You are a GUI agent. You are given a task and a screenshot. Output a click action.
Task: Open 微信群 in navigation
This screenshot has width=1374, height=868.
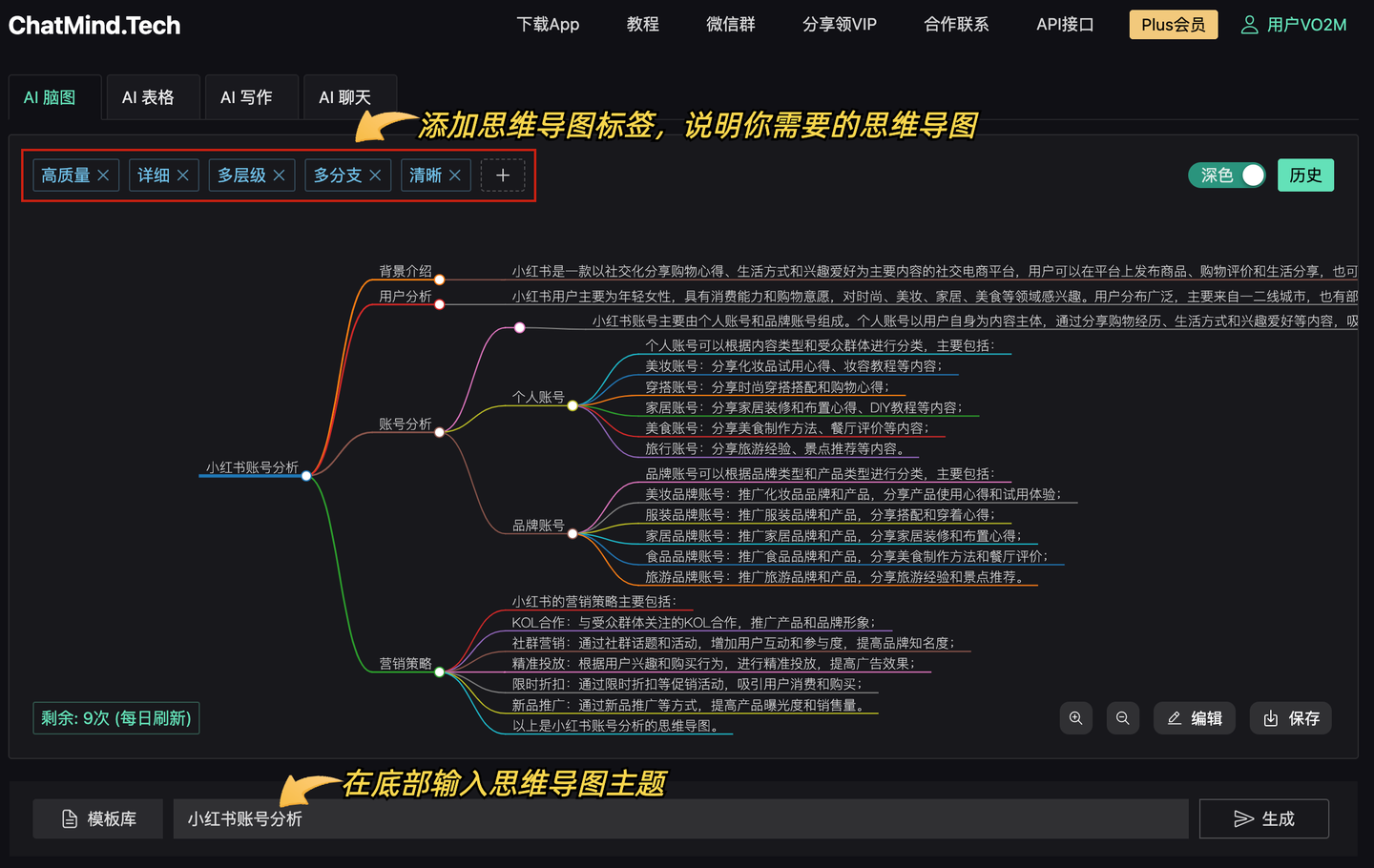(x=731, y=24)
